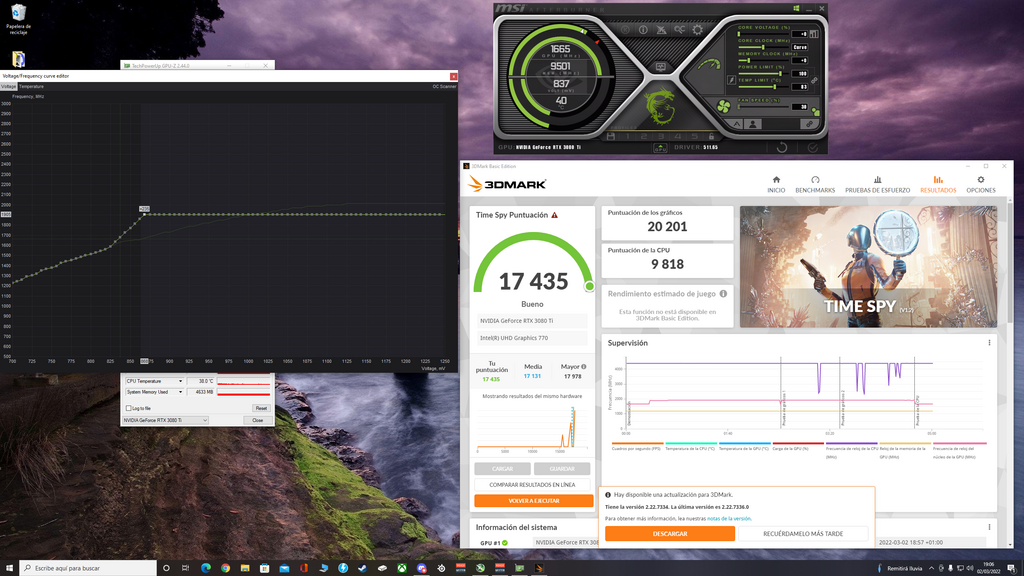Click the Windows startup icon in Afterburner
The height and width of the screenshot is (576, 1024).
click(796, 8)
